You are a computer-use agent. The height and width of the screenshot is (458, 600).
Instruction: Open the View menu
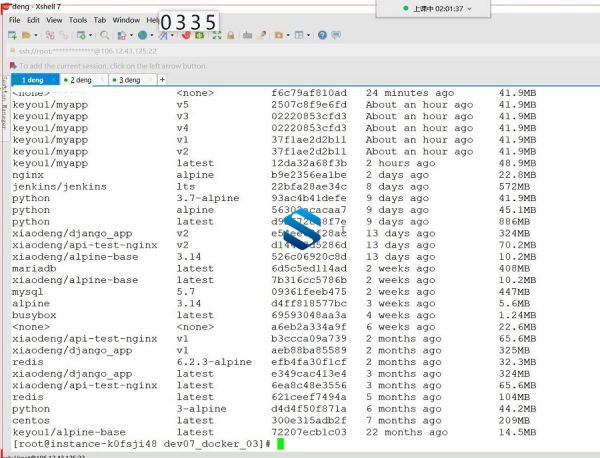54,20
